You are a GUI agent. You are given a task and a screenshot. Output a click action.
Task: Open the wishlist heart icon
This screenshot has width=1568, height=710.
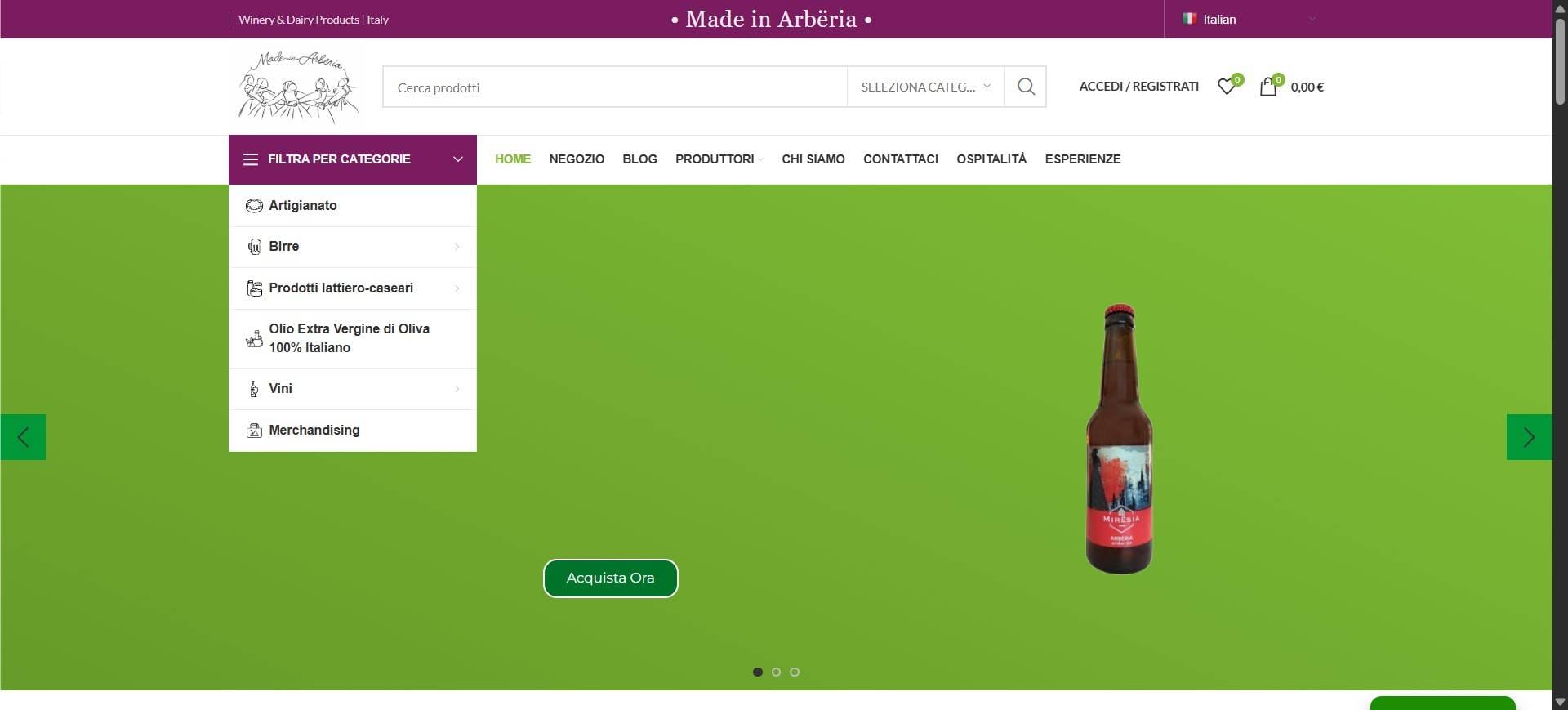pos(1227,87)
